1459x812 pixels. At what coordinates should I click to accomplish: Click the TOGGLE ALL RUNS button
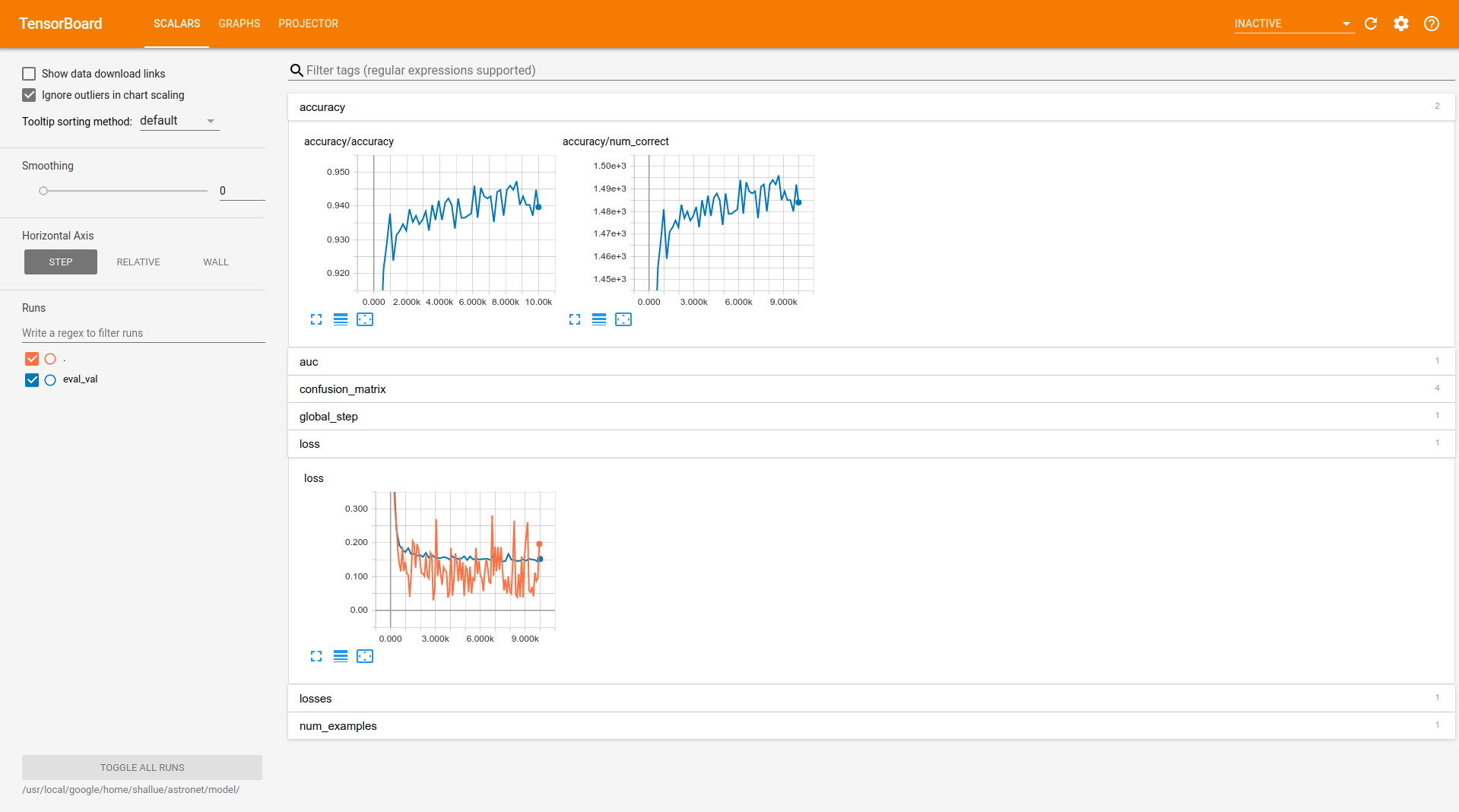click(x=142, y=767)
